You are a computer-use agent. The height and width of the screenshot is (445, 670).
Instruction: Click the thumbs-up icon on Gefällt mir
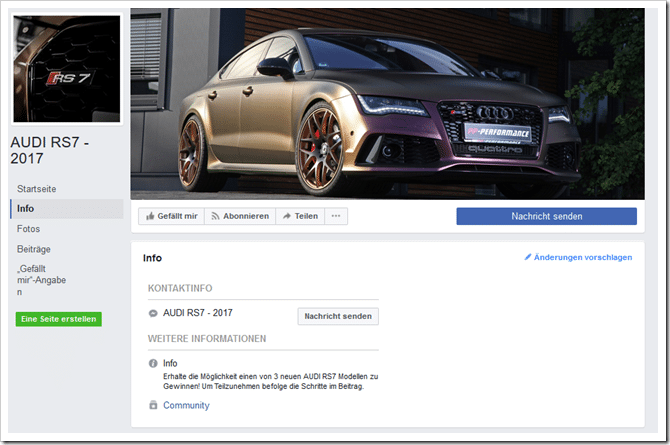point(150,216)
